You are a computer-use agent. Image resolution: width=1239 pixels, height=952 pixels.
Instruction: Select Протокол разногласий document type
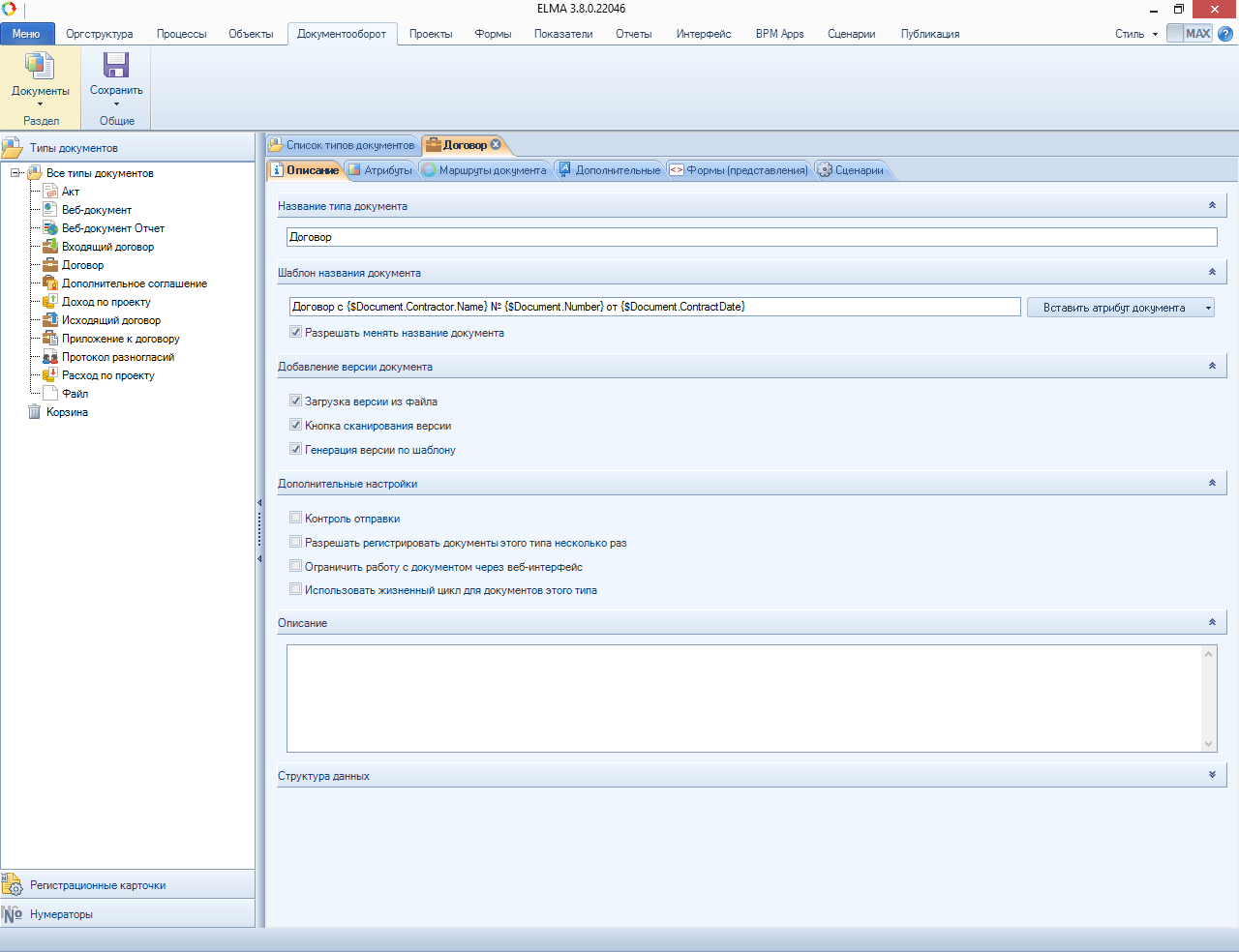pyautogui.click(x=117, y=357)
